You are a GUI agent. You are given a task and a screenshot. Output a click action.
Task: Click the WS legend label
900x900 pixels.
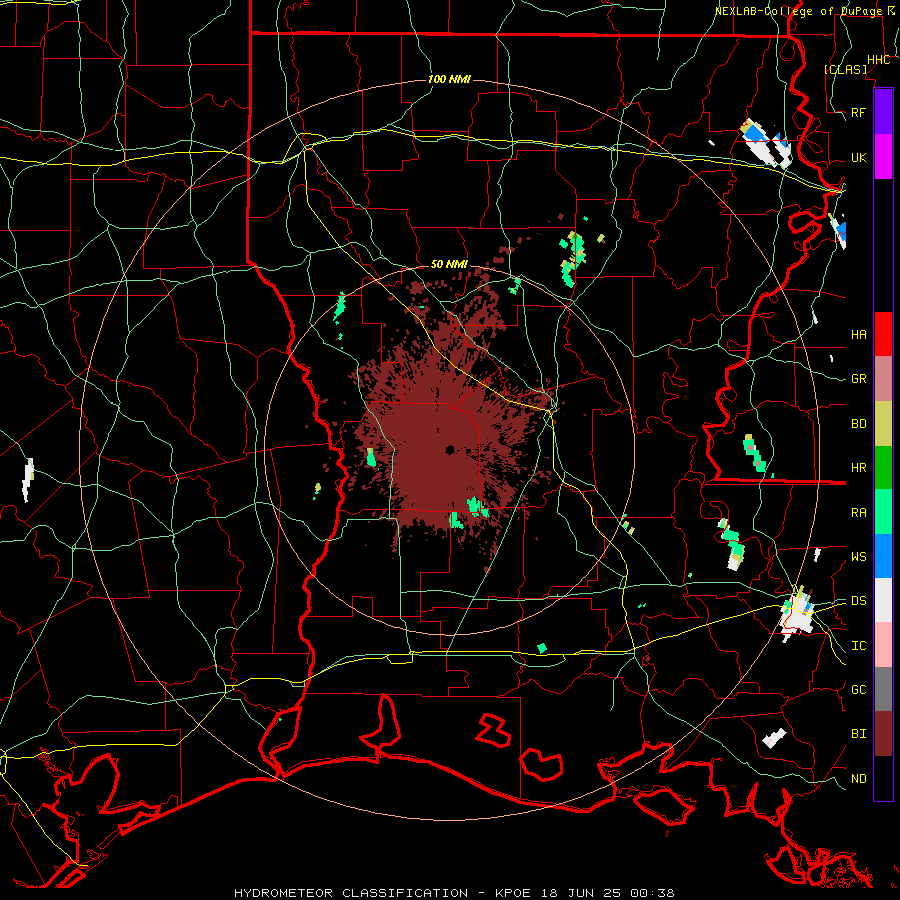pyautogui.click(x=859, y=556)
